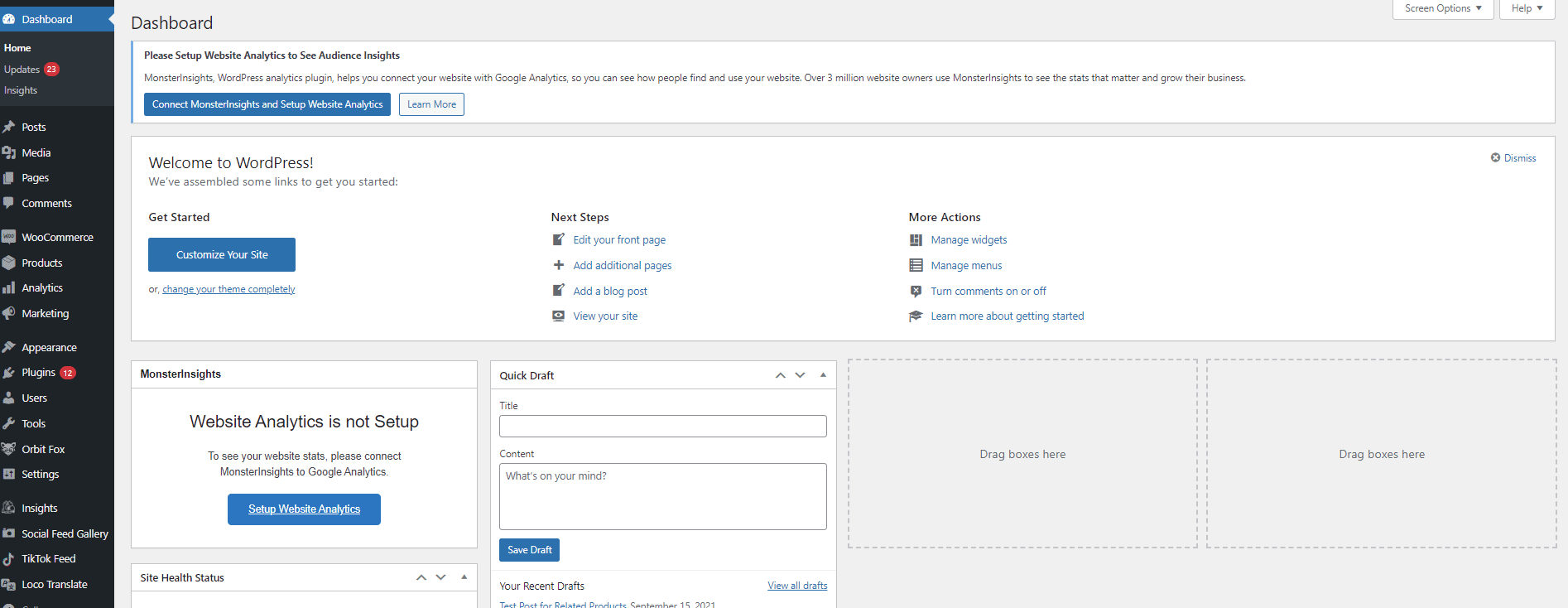Click the comments toggle icon in More Actions
The width and height of the screenshot is (1568, 608).
point(916,291)
